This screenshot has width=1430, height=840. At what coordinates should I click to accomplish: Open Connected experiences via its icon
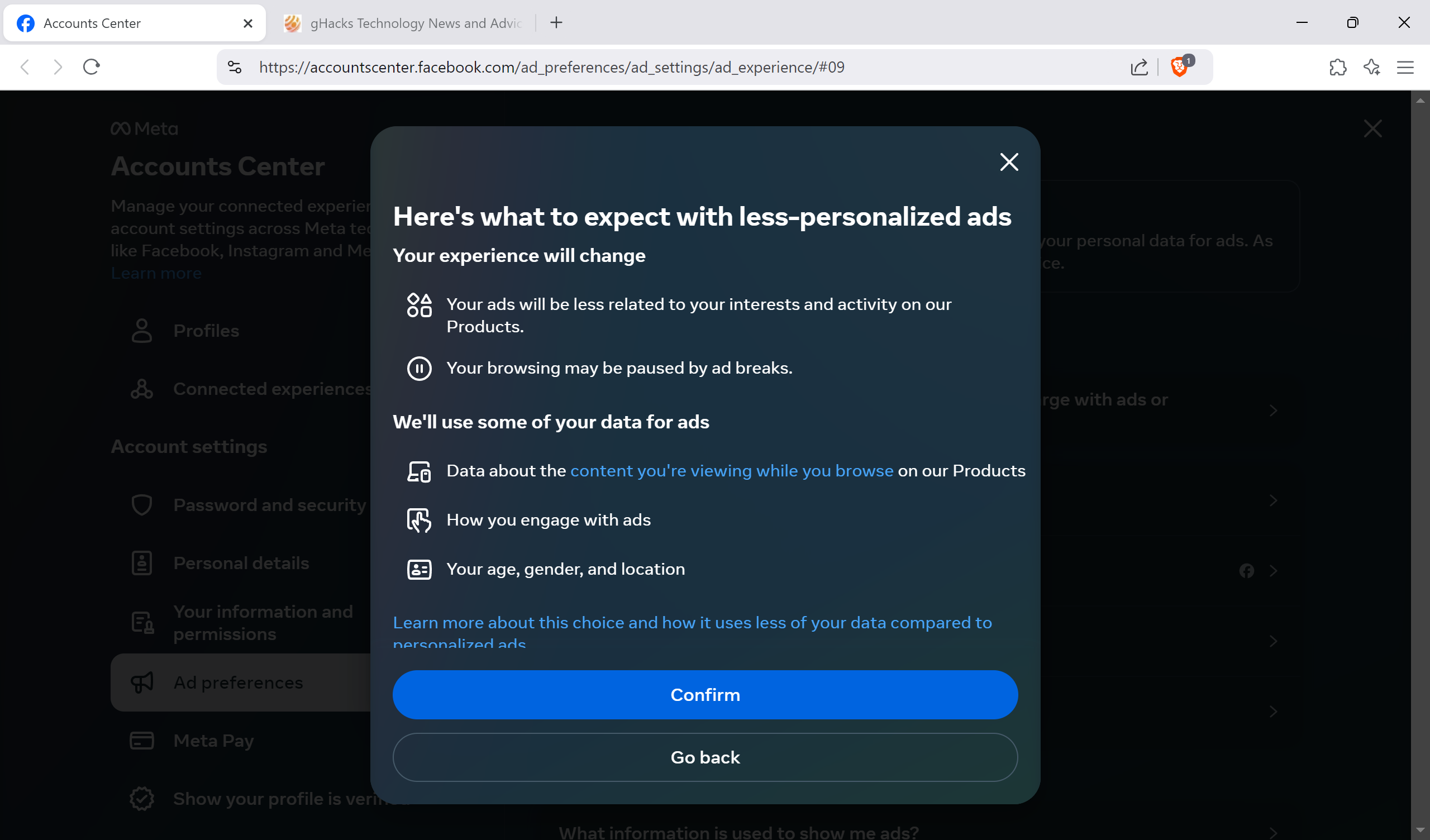pos(142,389)
